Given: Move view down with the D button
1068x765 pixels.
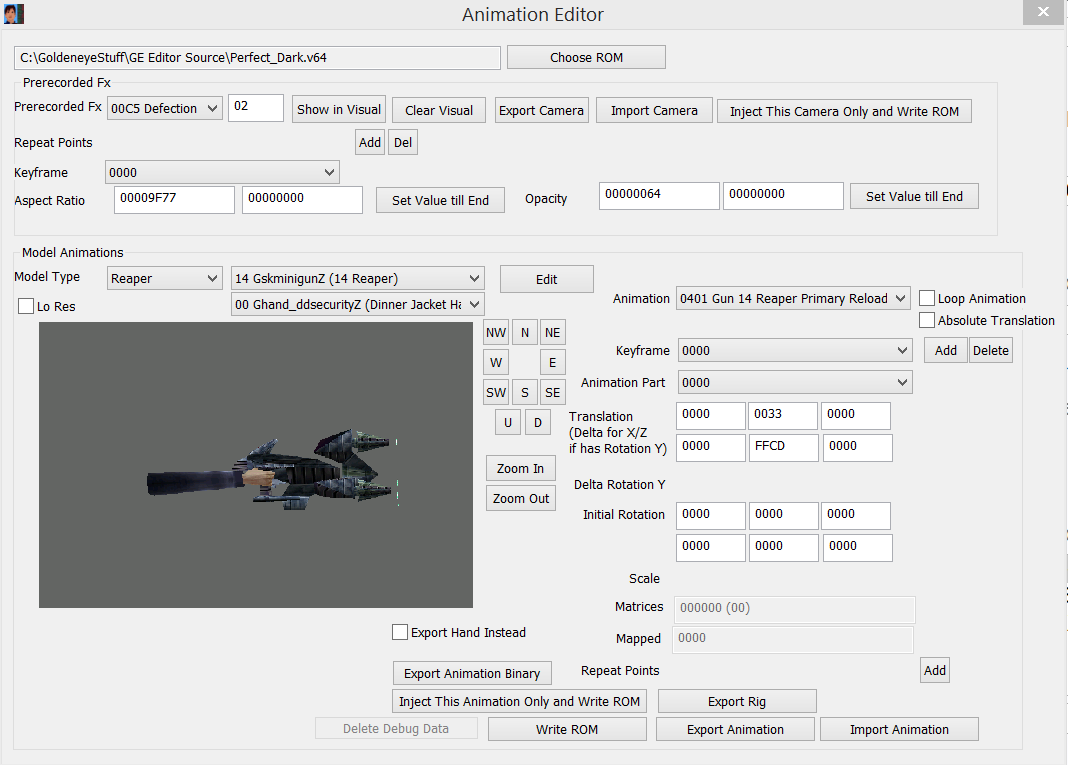Looking at the screenshot, I should pos(537,422).
